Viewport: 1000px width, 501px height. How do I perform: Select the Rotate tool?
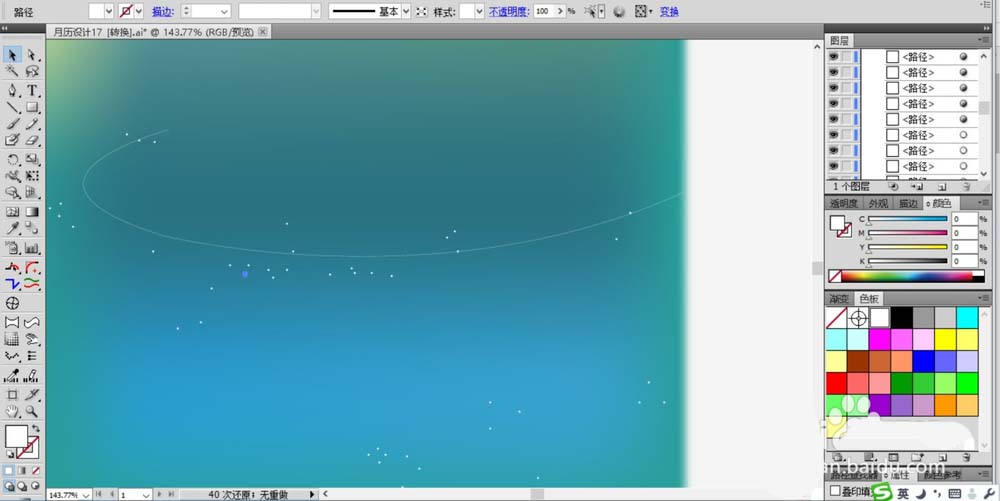[12, 159]
